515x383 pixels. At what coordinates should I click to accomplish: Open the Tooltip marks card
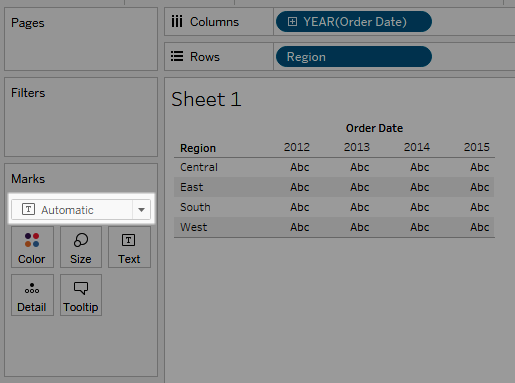click(81, 295)
